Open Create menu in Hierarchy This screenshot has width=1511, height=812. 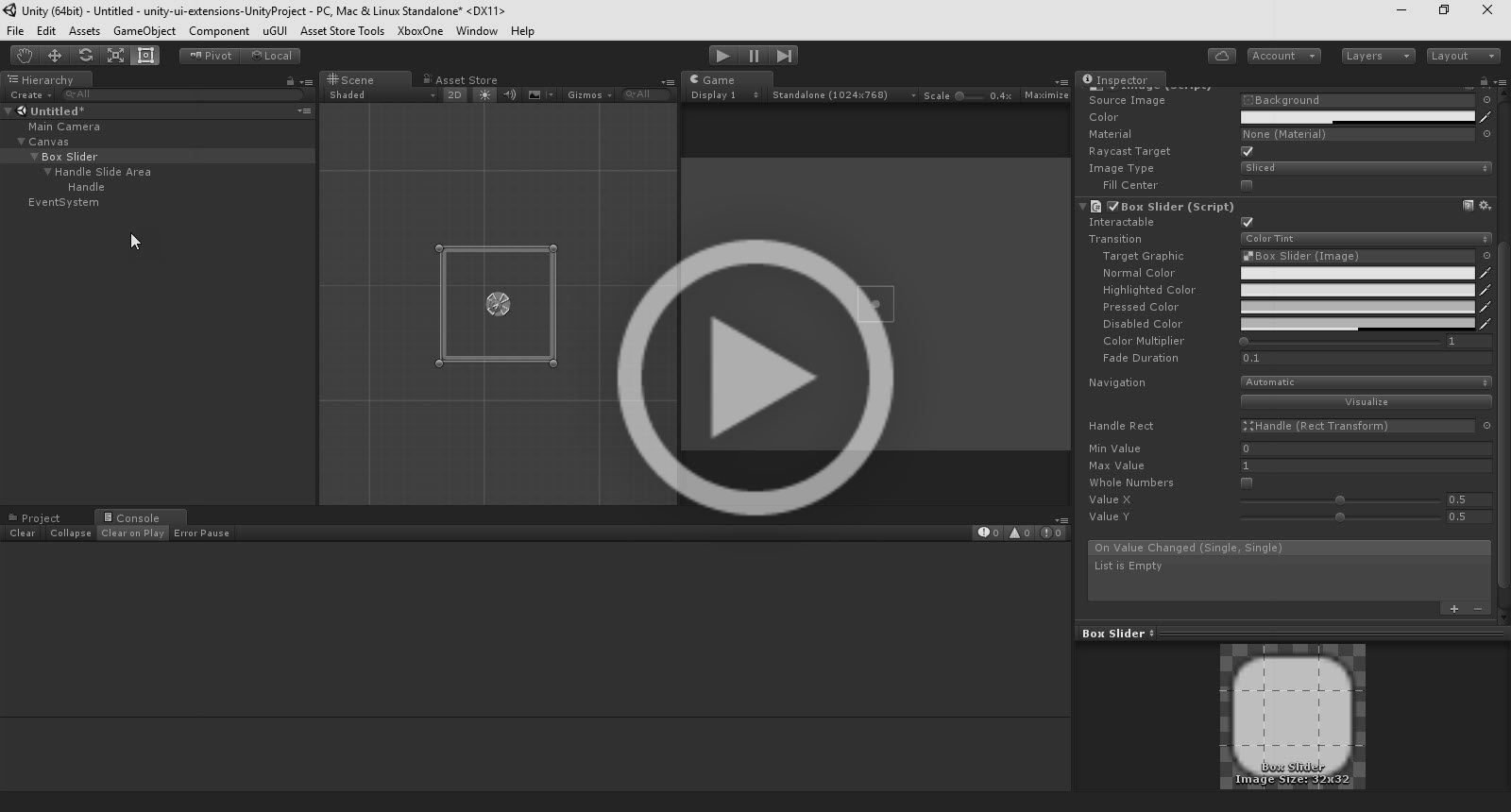tap(30, 95)
